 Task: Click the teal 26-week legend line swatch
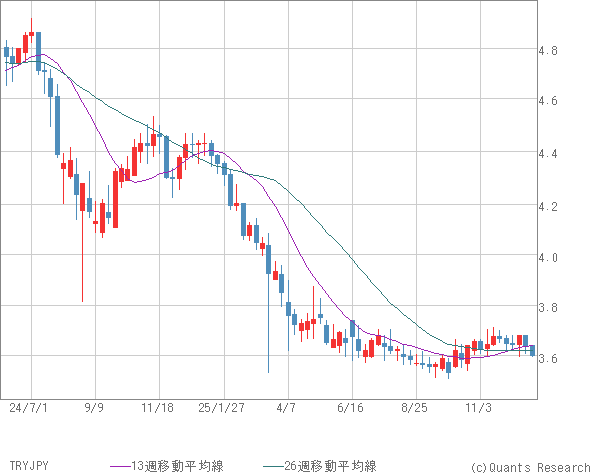(273, 466)
